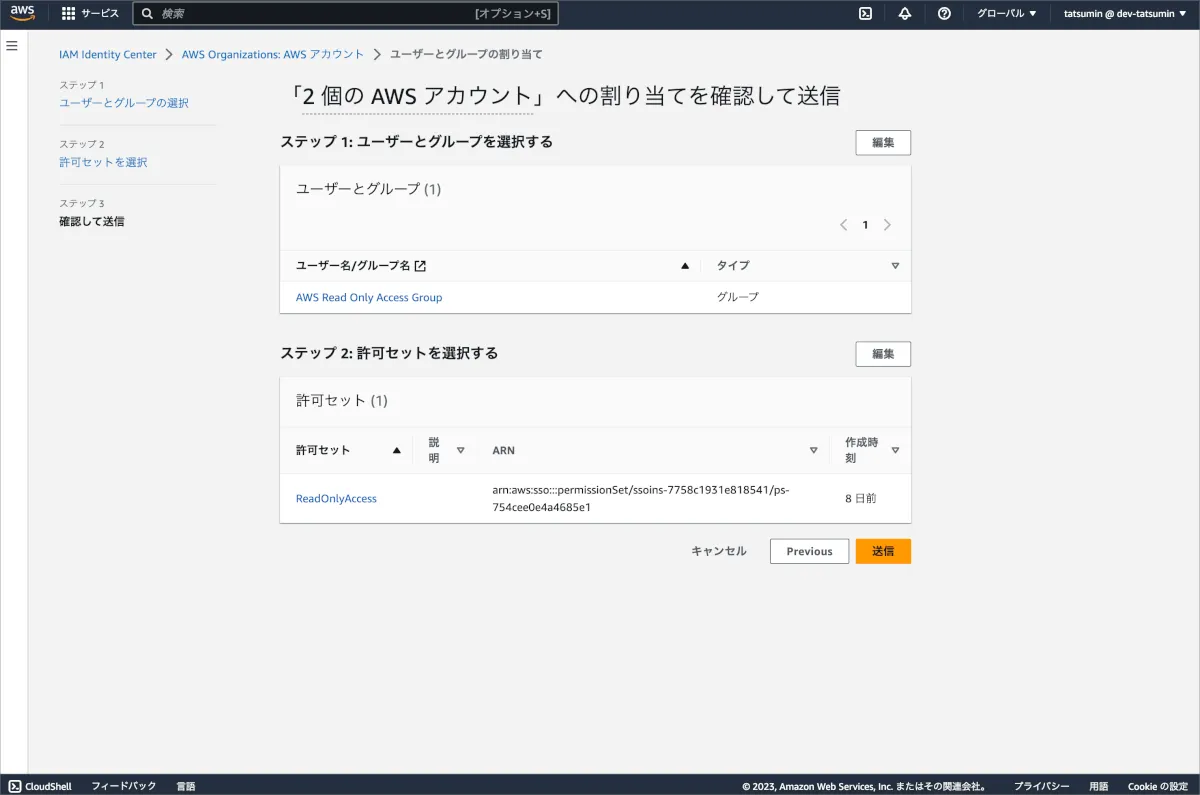The image size is (1200, 795).
Task: Sort by 作成時刻 column
Action: [895, 450]
